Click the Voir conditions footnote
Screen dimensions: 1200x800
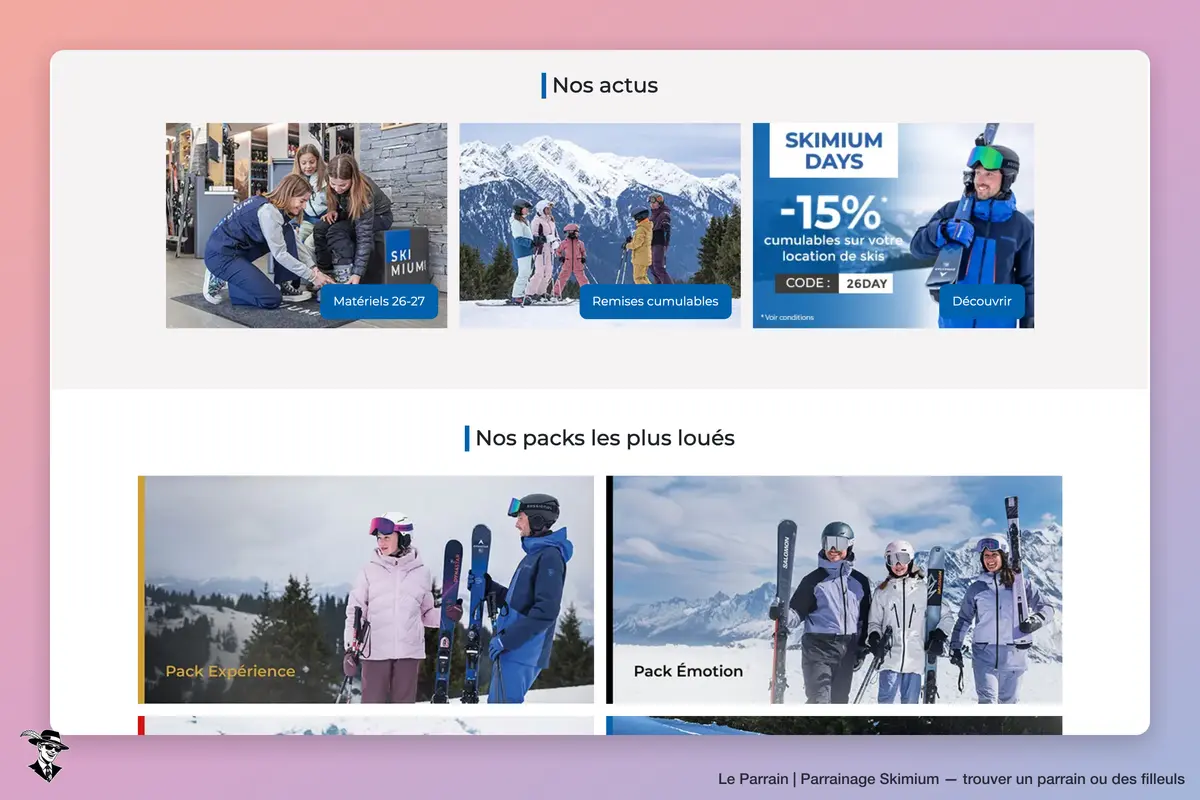[x=787, y=317]
